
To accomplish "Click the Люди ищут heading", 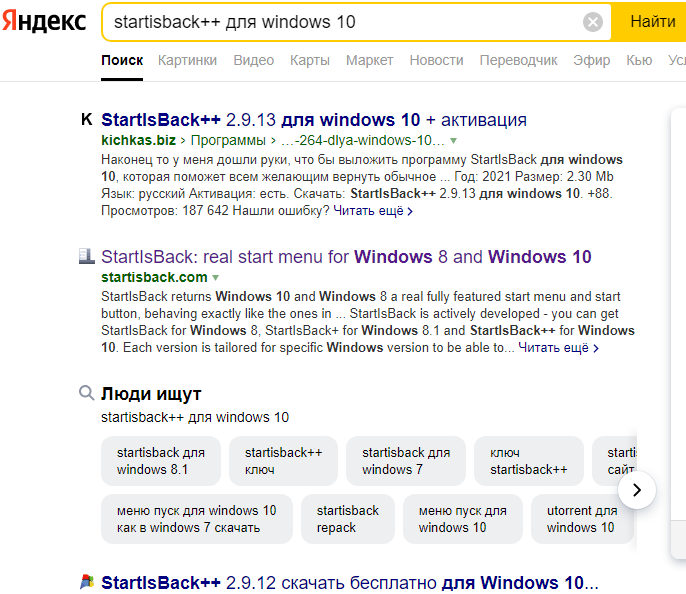I will (x=151, y=394).
